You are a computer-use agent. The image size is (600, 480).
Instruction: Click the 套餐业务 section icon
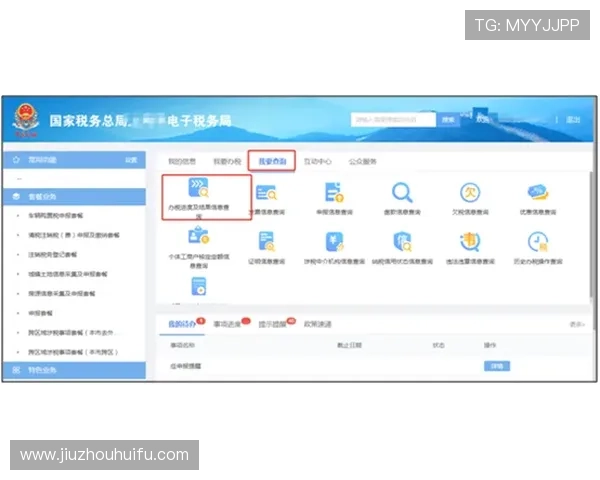pos(16,196)
